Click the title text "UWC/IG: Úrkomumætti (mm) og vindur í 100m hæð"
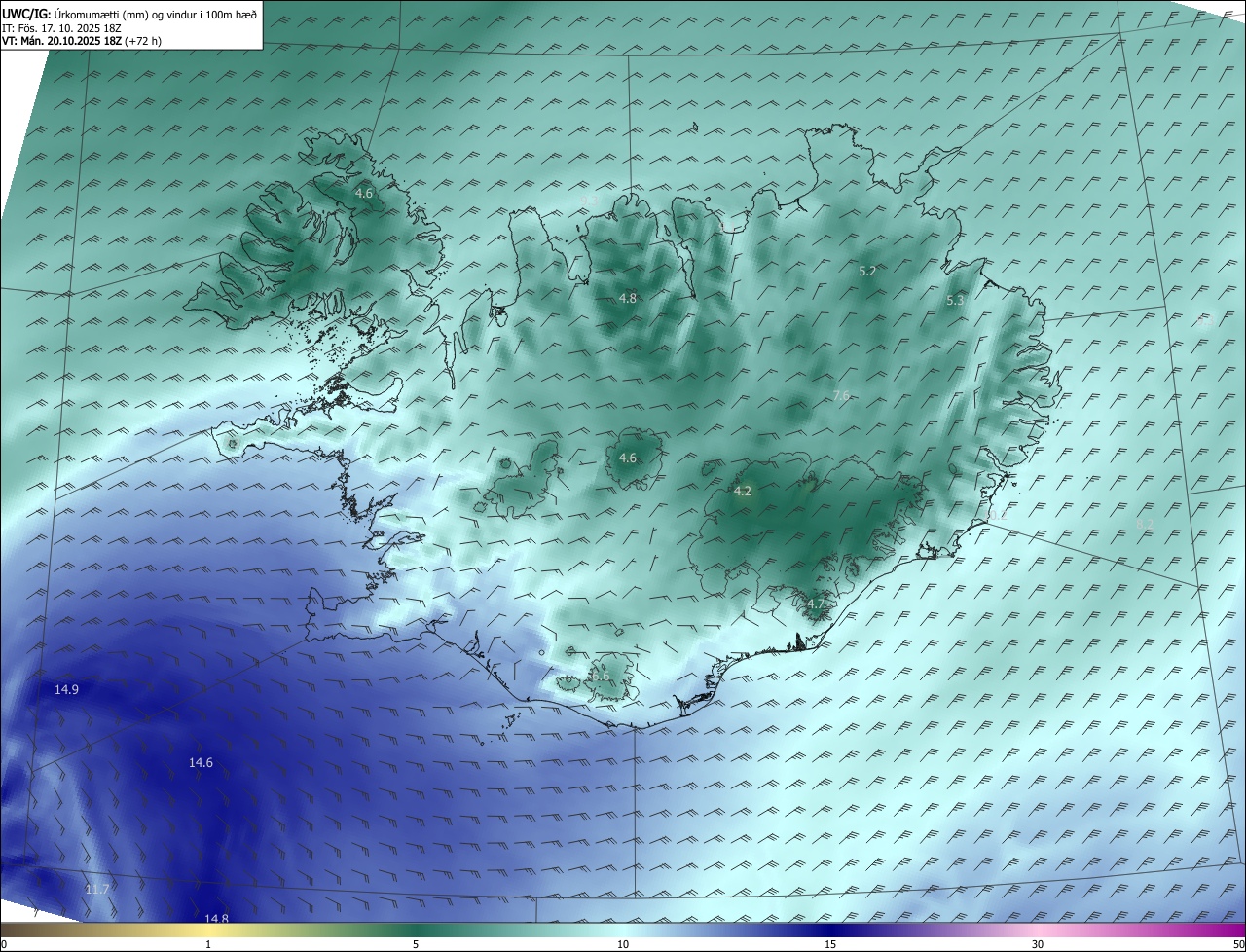Image resolution: width=1246 pixels, height=952 pixels. tap(129, 14)
